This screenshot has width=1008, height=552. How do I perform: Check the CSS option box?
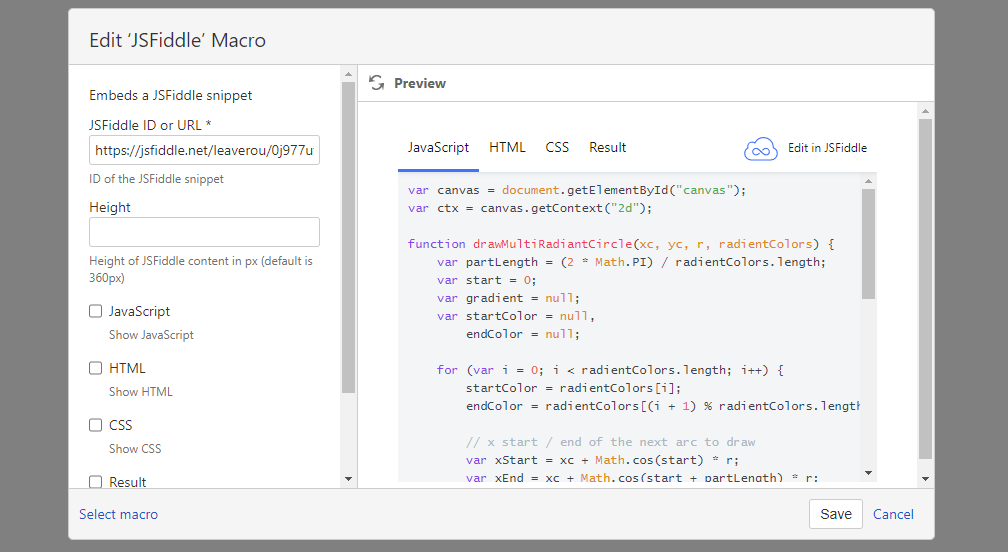[x=95, y=425]
